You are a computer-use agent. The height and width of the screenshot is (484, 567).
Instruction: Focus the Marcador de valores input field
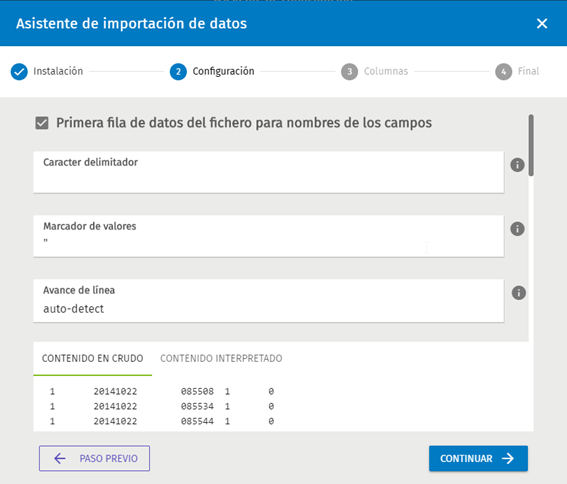(268, 236)
